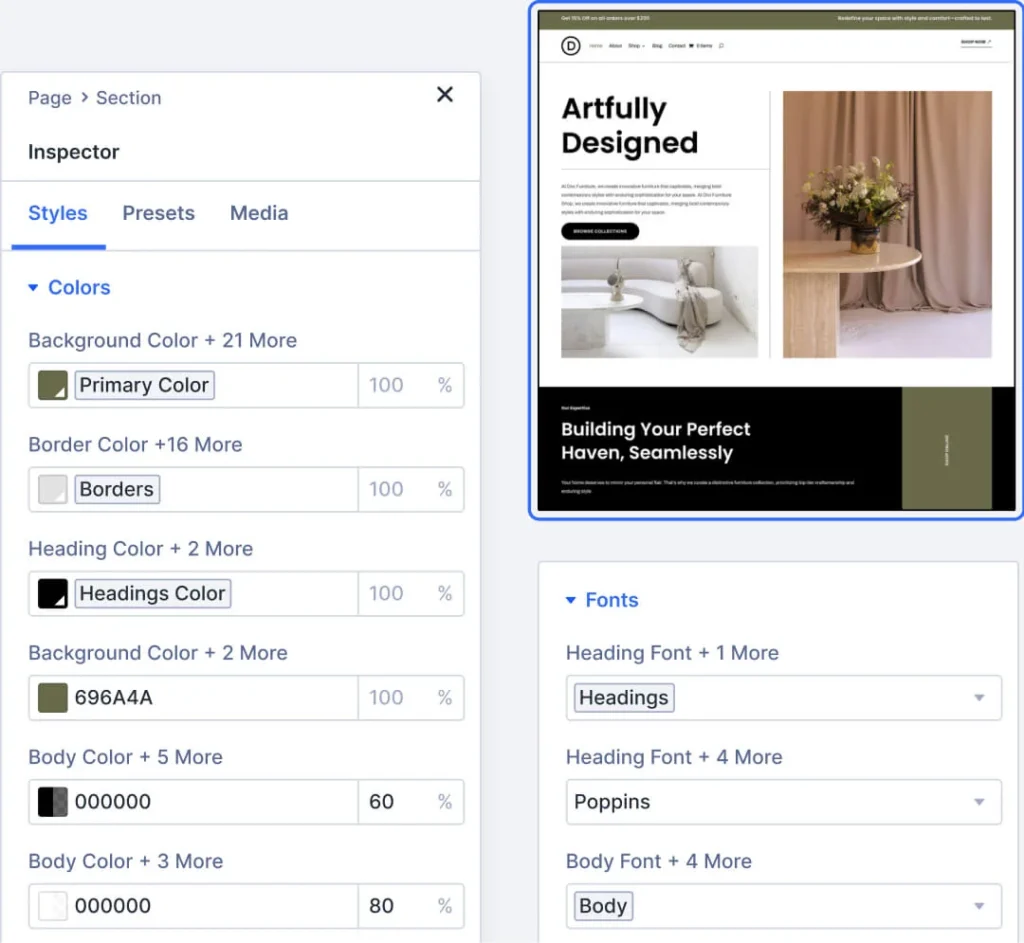The image size is (1024, 943).
Task: Click the 696A4A color swatch
Action: tap(52, 697)
